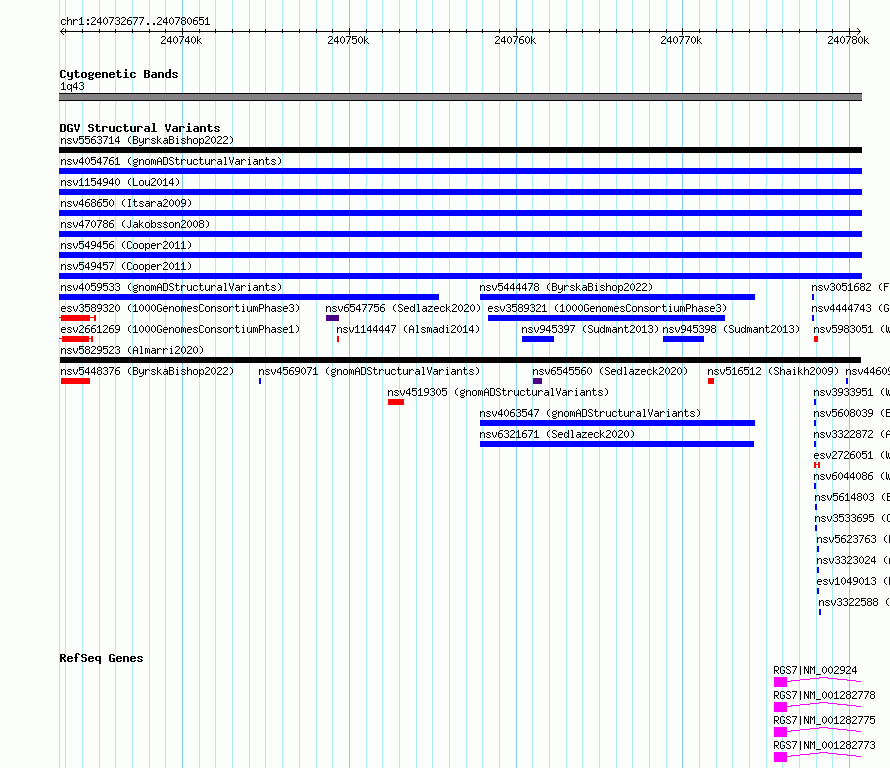Open the nsv1154940 (Lou2014) variant label

pos(120,182)
